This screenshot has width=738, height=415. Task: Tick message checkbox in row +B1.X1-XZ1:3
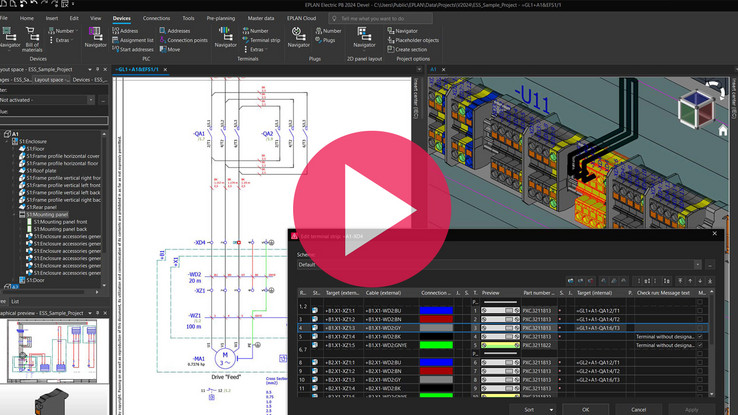[x=700, y=328]
